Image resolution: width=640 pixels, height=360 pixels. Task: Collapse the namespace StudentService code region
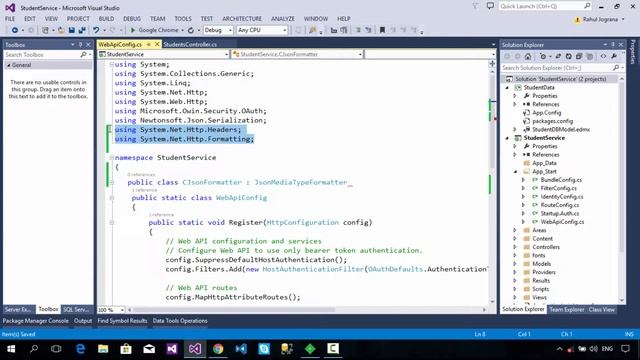(111, 158)
